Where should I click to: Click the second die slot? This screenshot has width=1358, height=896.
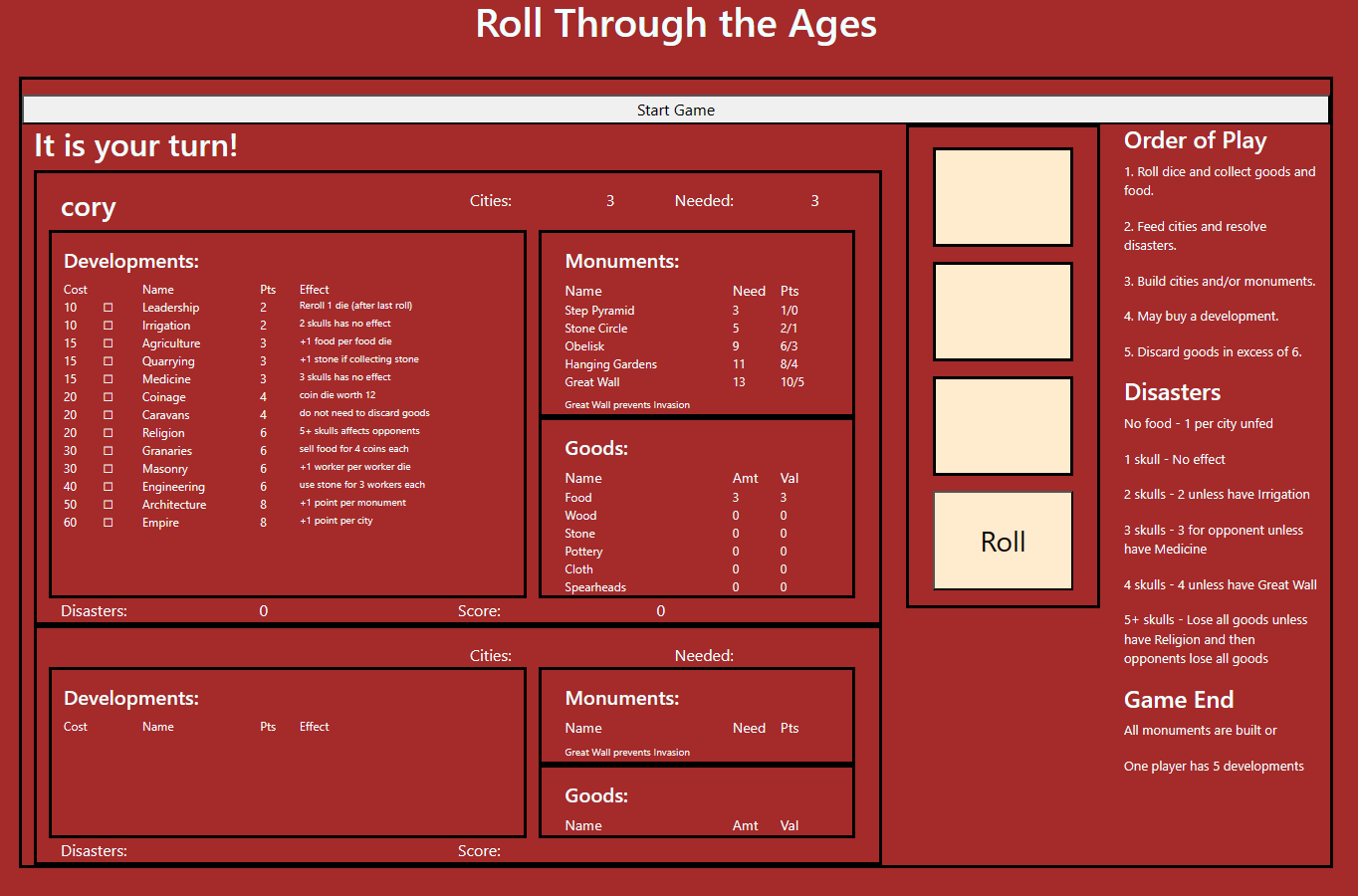pyautogui.click(x=1003, y=311)
